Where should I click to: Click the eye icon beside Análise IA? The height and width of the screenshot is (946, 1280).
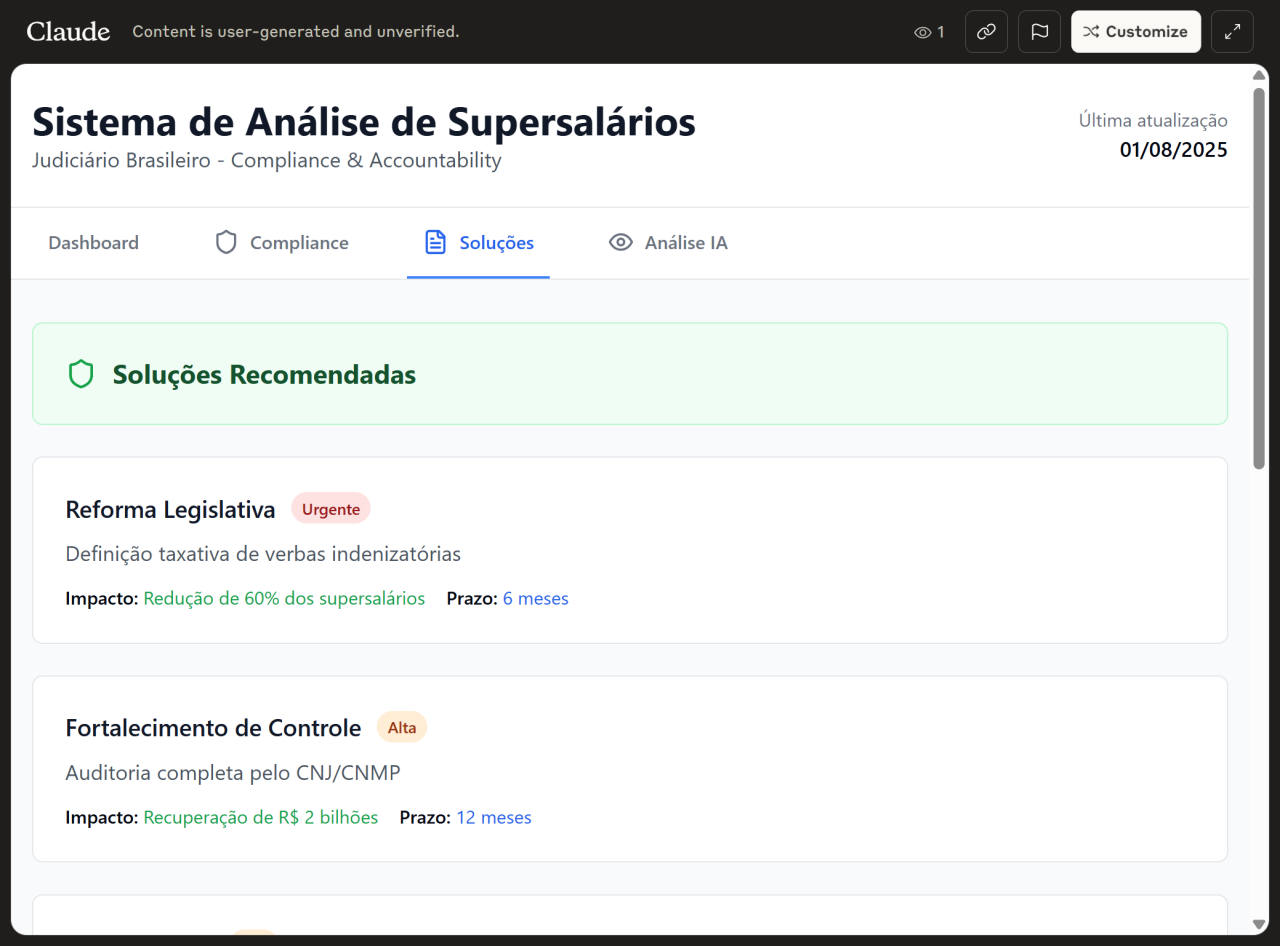coord(621,243)
